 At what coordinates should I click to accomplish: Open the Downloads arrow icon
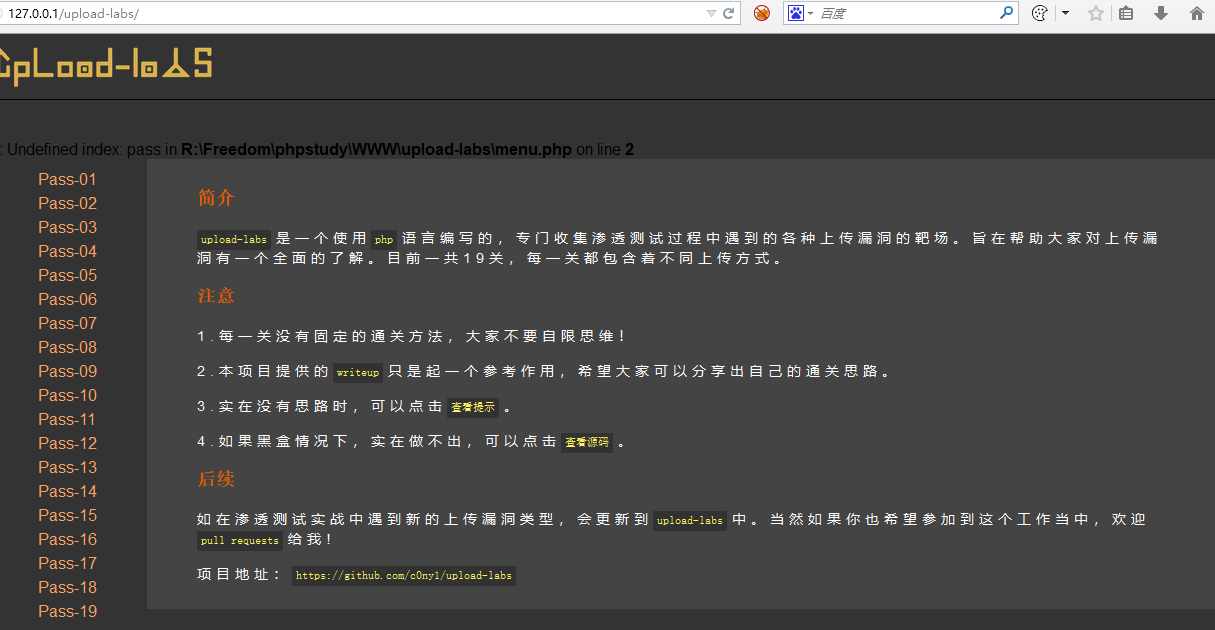[x=1160, y=13]
